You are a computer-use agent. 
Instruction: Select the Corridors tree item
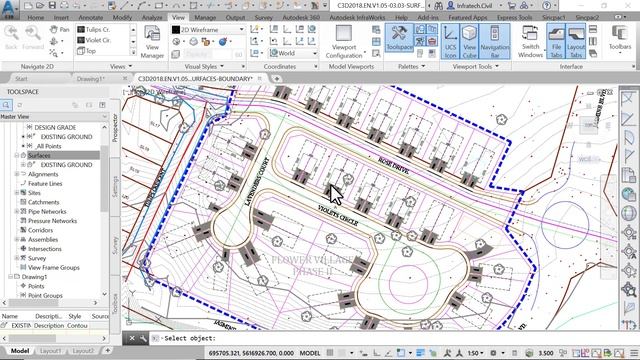pos(40,230)
